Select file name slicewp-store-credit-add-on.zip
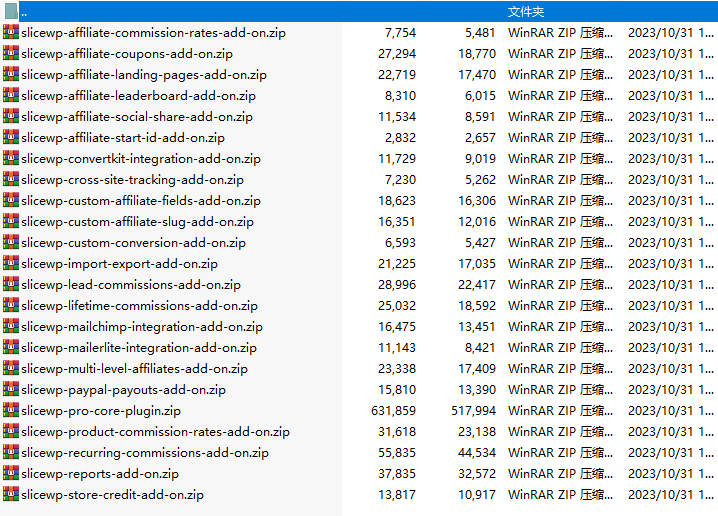718x516 pixels. pyautogui.click(x=112, y=495)
